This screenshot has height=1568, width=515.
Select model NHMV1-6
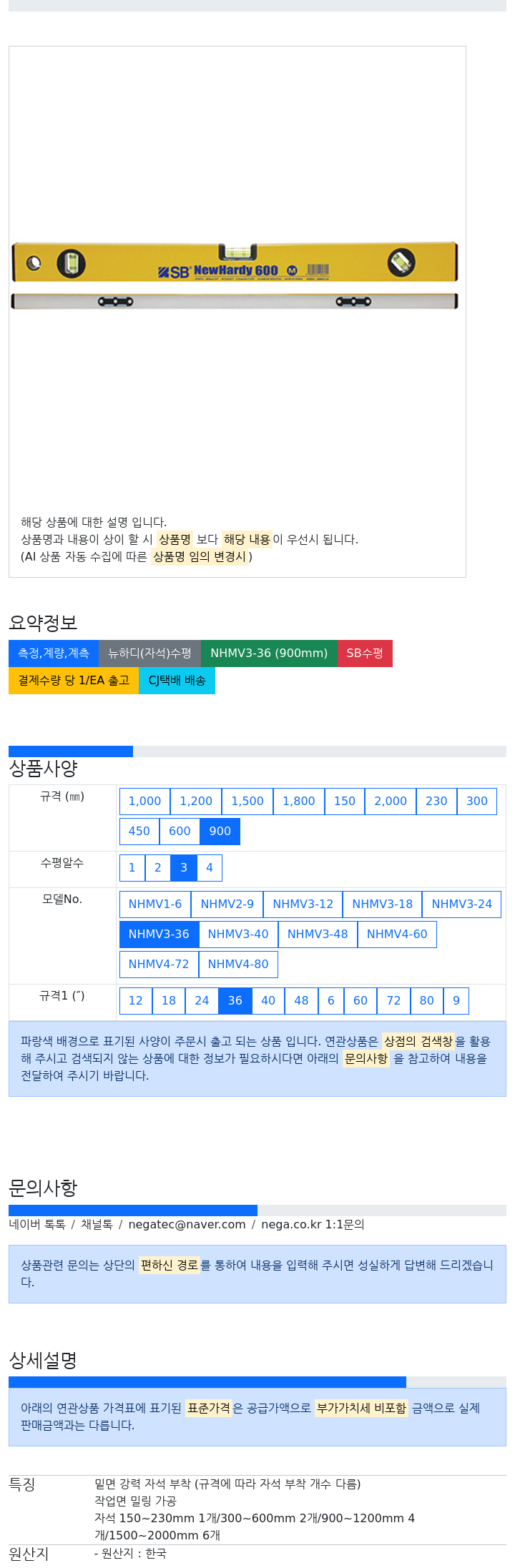[x=155, y=904]
